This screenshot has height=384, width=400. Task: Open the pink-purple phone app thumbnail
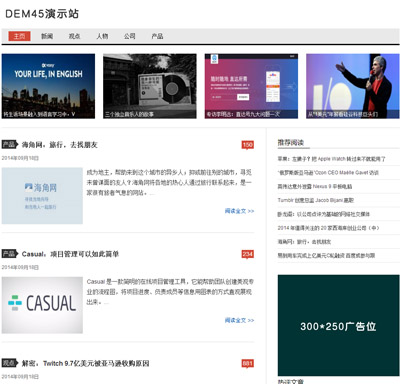[251, 86]
